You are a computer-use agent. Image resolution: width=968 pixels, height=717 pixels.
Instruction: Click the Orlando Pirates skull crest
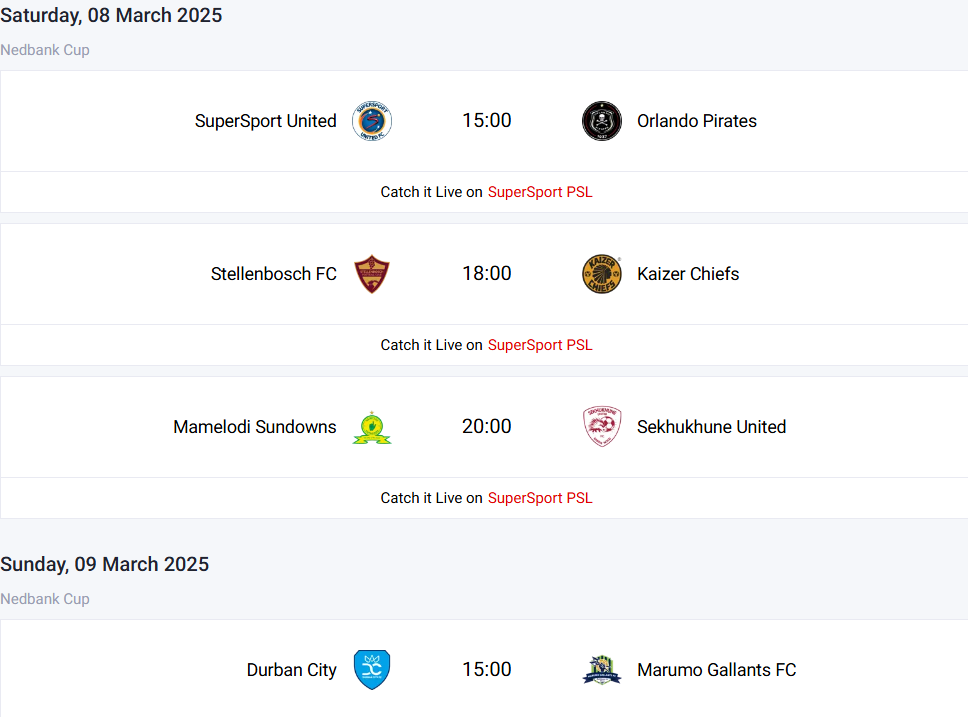point(602,121)
